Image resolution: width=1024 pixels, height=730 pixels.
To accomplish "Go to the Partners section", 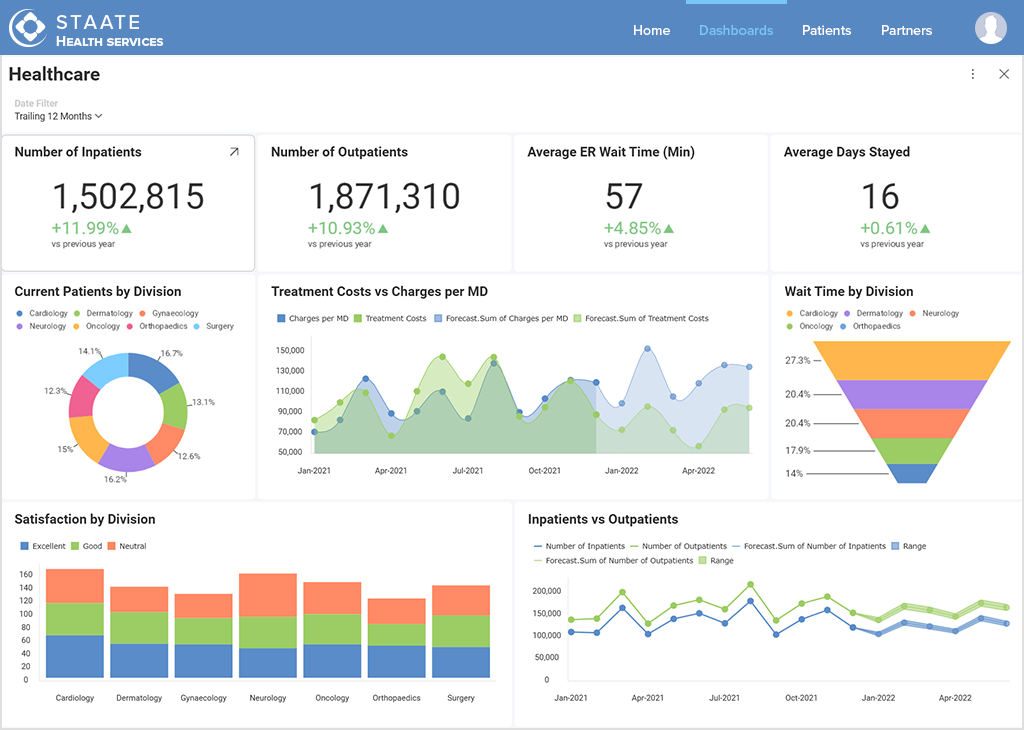I will pos(906,30).
